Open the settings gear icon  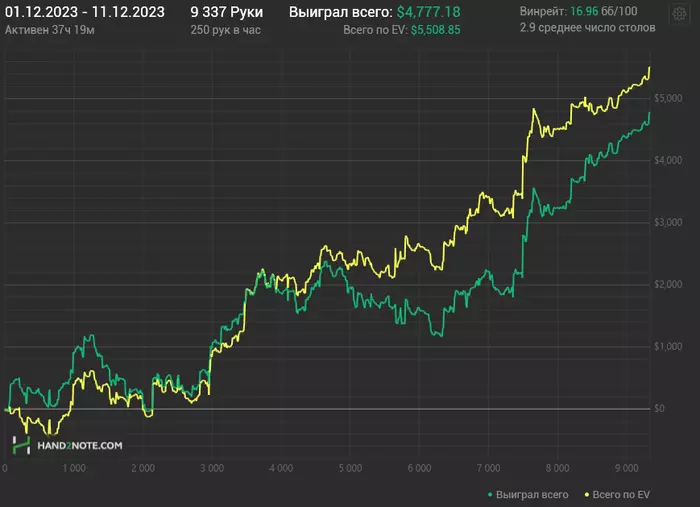pyautogui.click(x=679, y=14)
